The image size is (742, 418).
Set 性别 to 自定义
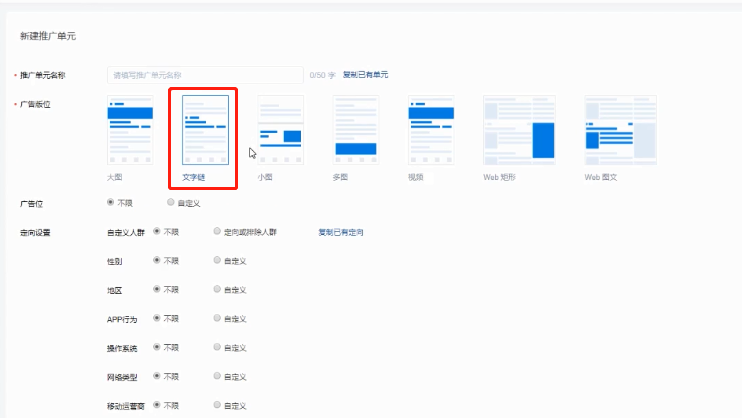click(x=217, y=260)
